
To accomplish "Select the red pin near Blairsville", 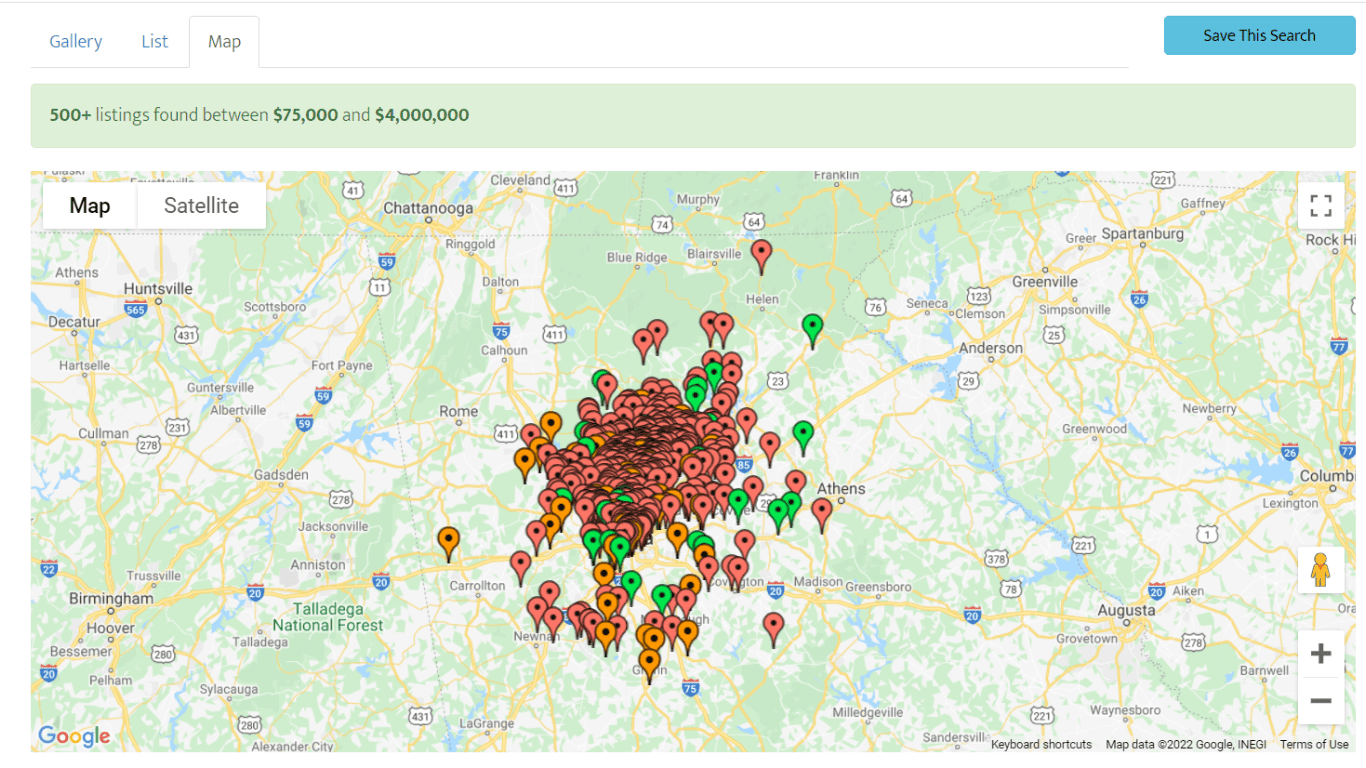I will pyautogui.click(x=762, y=254).
